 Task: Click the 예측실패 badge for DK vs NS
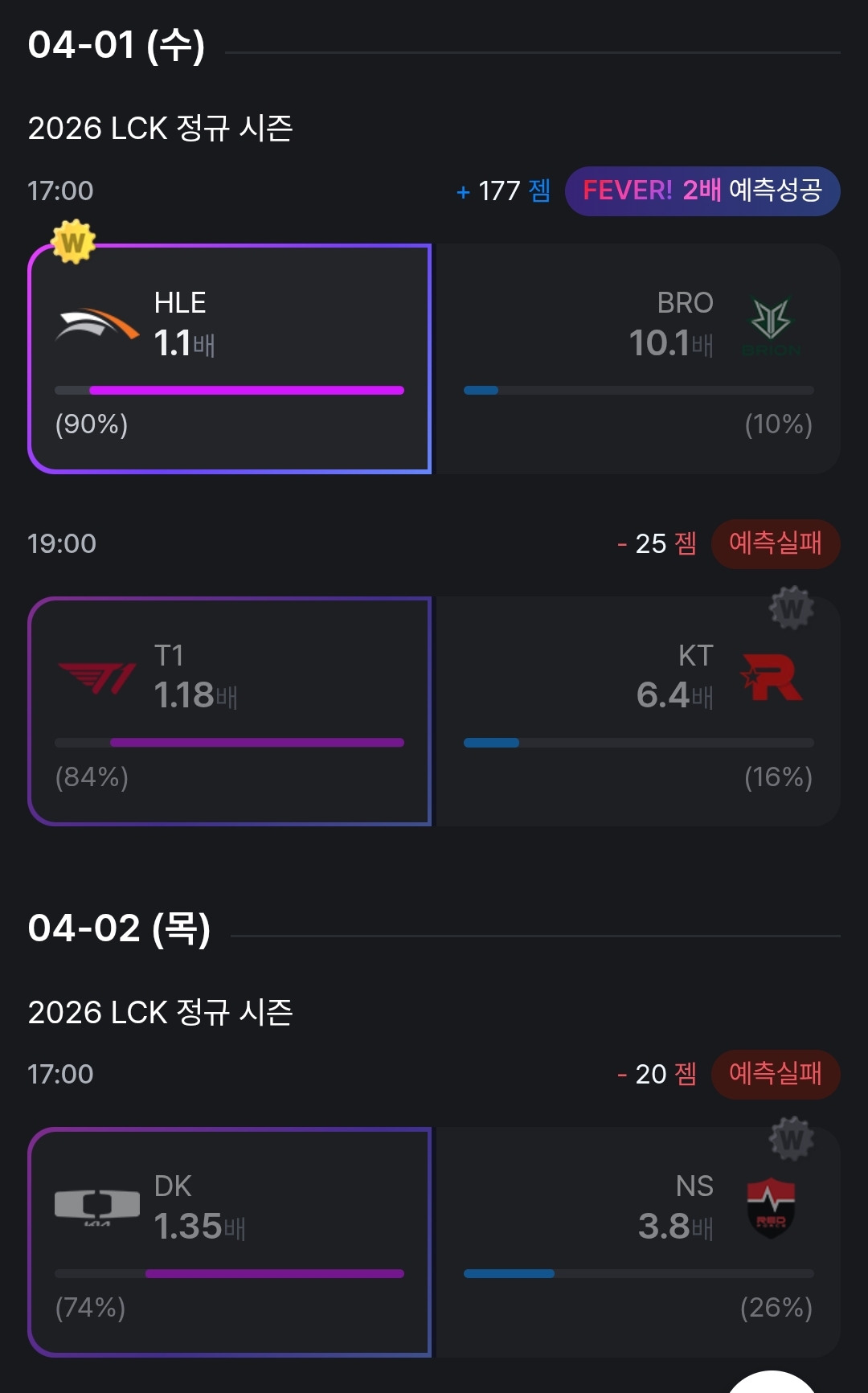click(x=776, y=1074)
